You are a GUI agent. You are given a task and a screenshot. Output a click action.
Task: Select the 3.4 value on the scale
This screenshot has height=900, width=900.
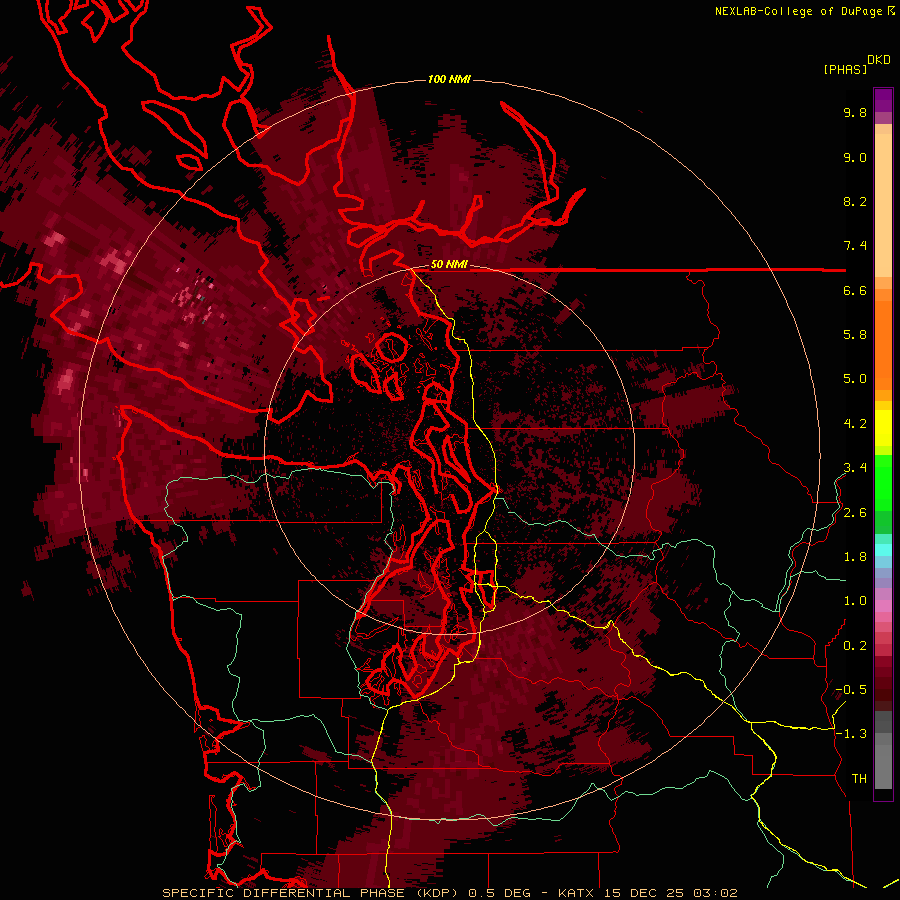tap(855, 468)
